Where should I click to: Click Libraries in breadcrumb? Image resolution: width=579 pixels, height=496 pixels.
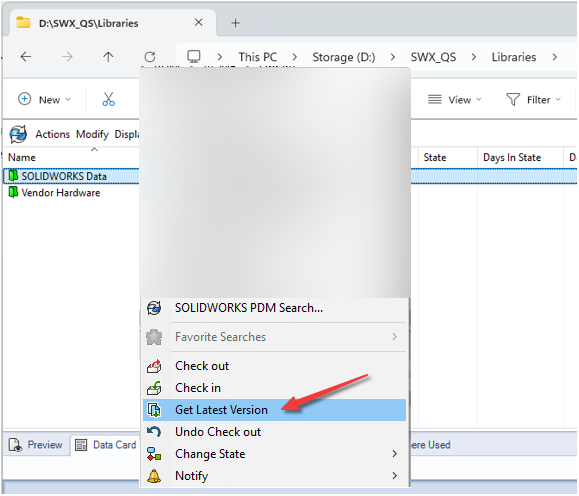[x=514, y=57]
